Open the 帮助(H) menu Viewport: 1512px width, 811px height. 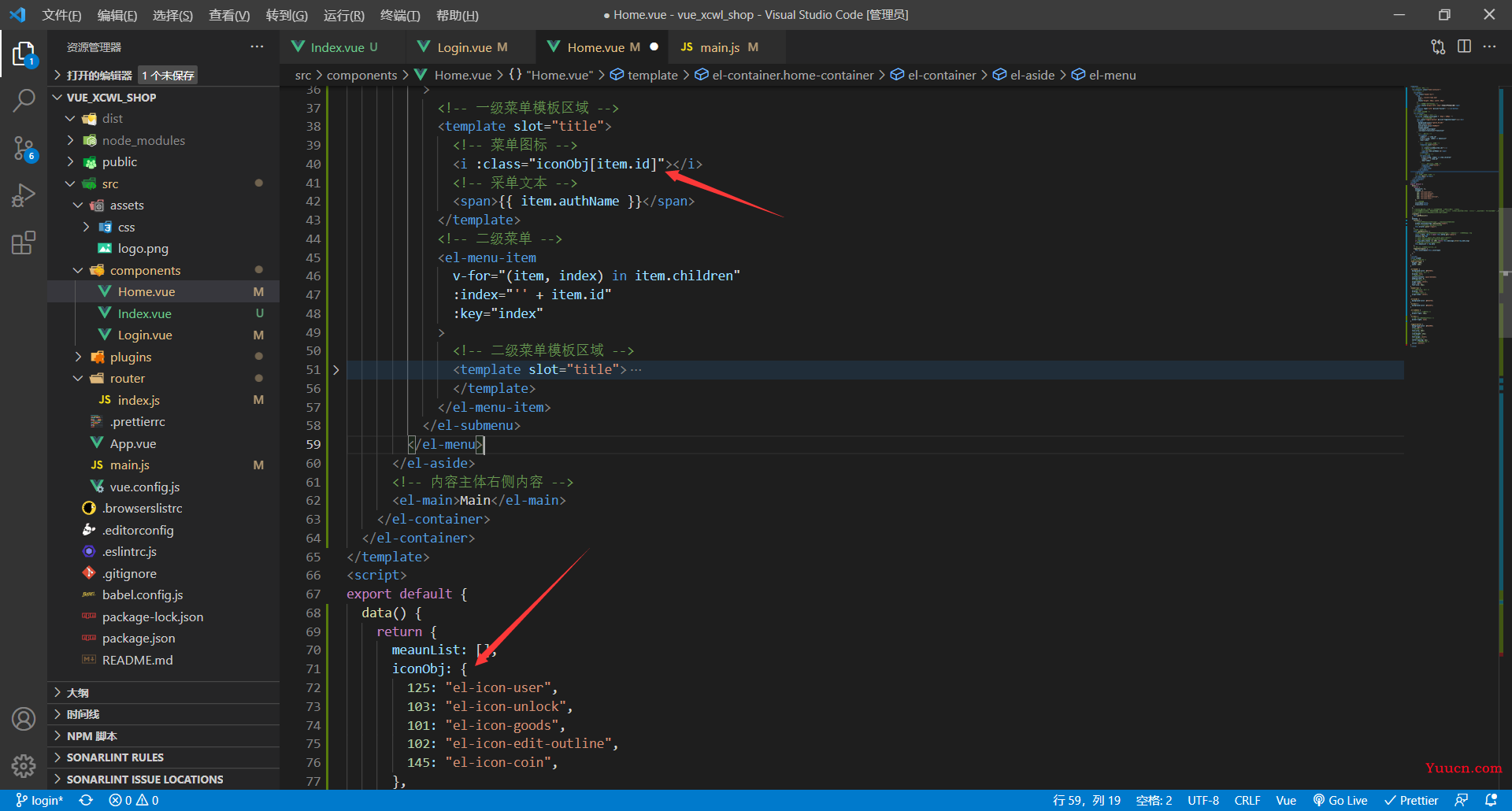(458, 15)
